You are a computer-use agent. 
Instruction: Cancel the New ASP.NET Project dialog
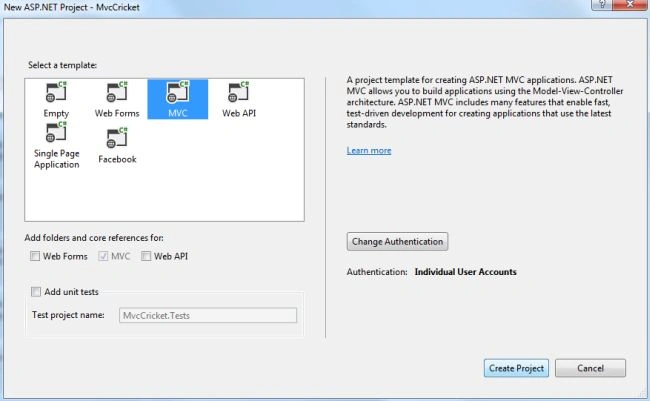[x=590, y=368]
